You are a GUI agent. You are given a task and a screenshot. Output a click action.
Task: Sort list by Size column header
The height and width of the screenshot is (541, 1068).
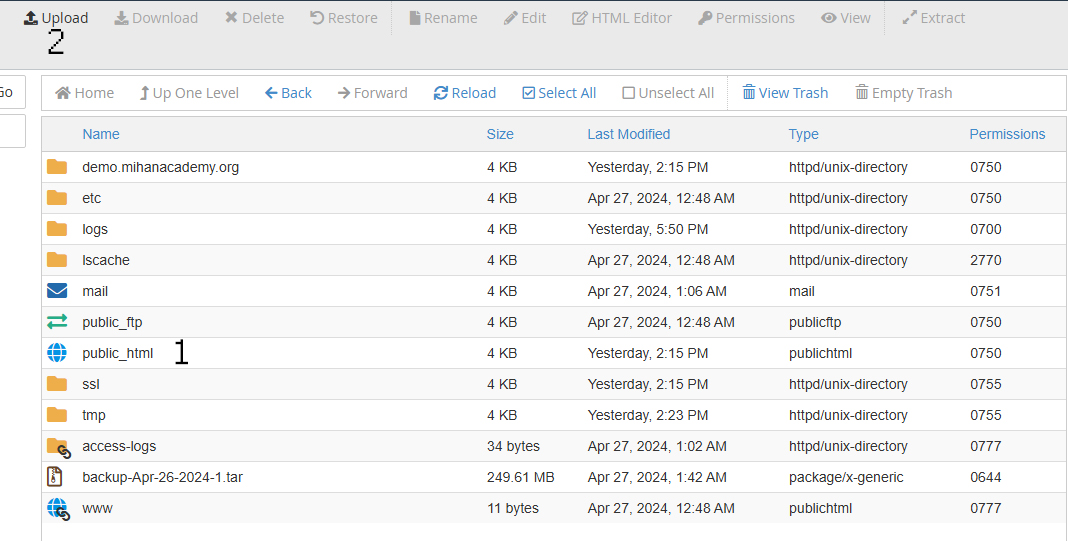tap(500, 134)
